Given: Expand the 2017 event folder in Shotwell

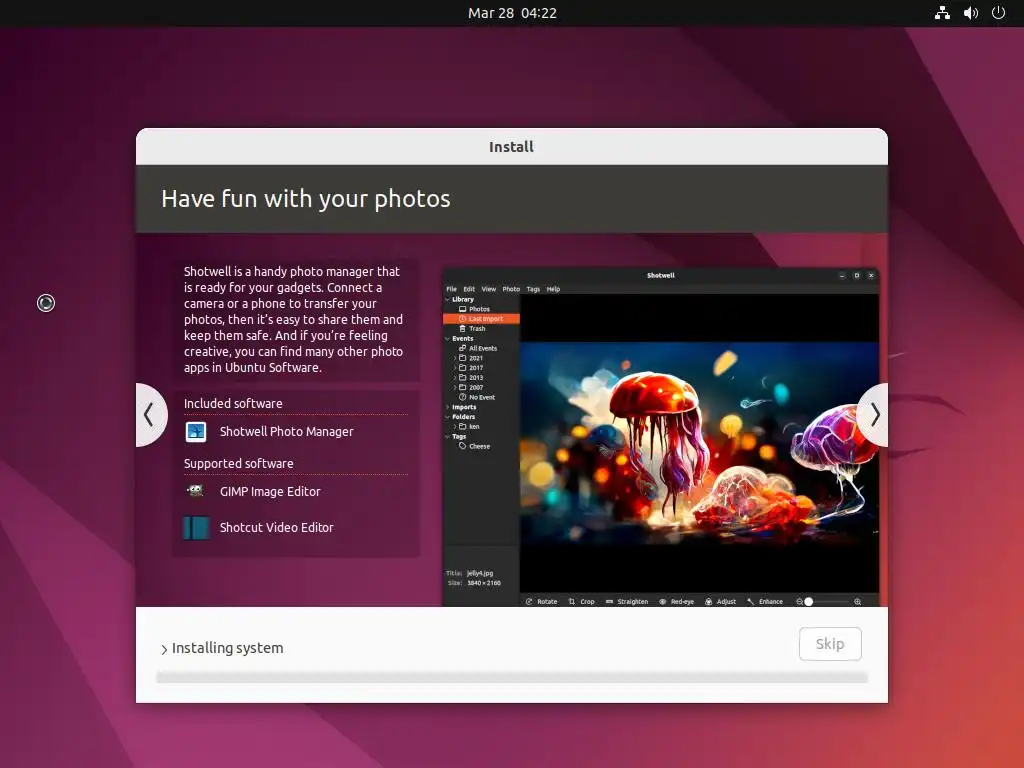Looking at the screenshot, I should 455,368.
